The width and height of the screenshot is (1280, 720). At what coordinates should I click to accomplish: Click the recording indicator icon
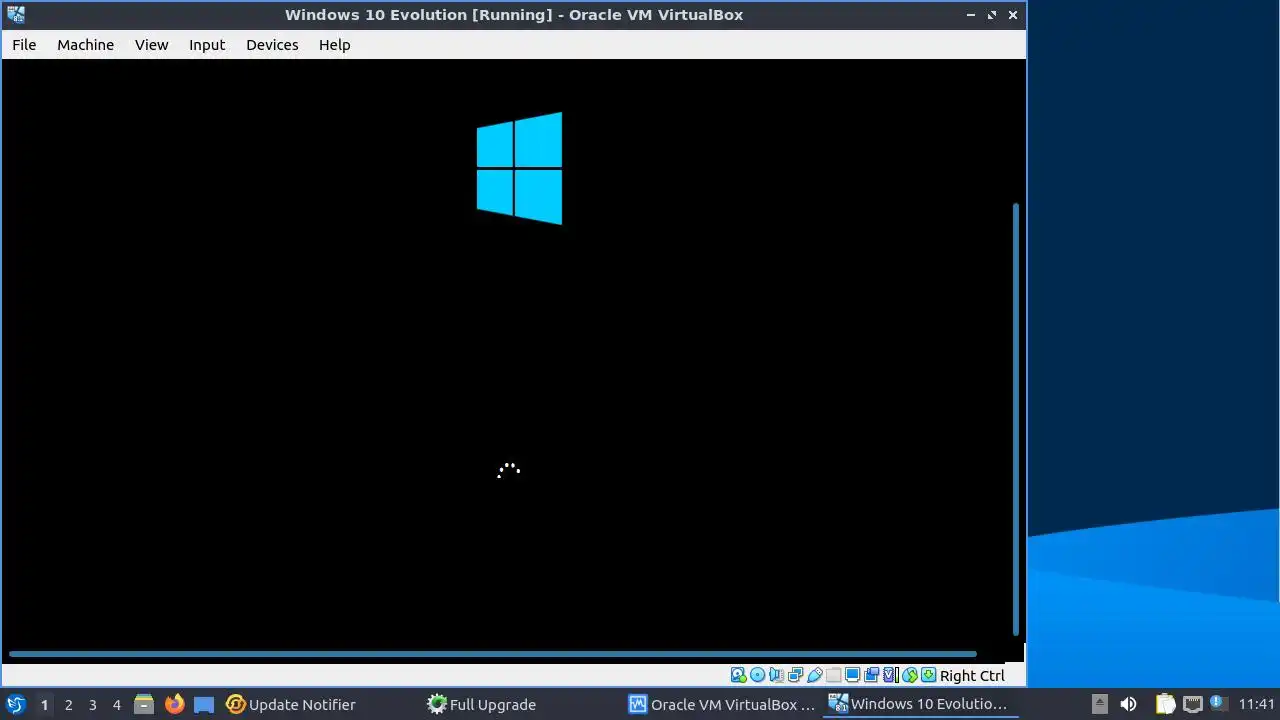point(871,675)
